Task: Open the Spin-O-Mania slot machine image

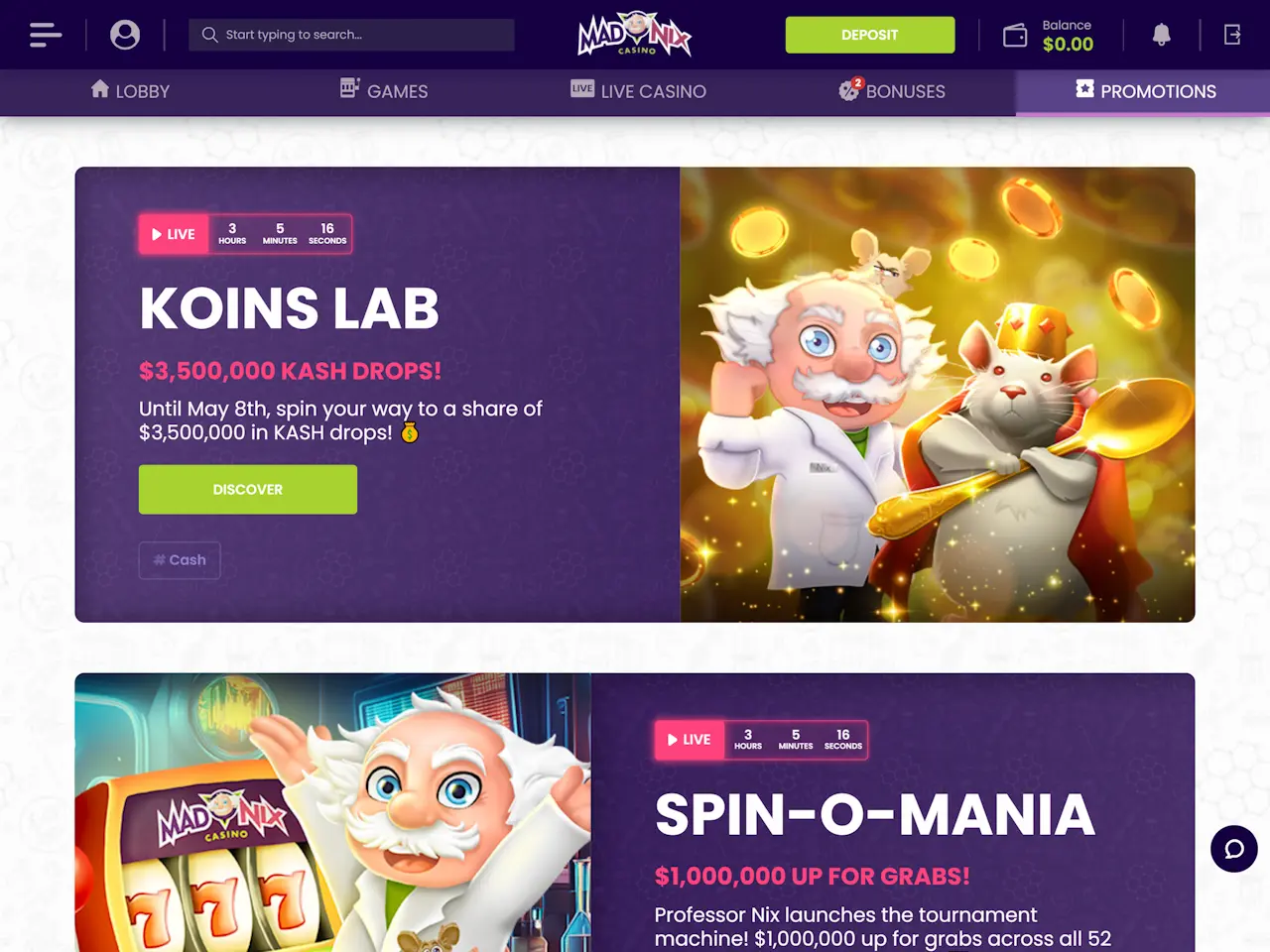Action: tap(332, 813)
